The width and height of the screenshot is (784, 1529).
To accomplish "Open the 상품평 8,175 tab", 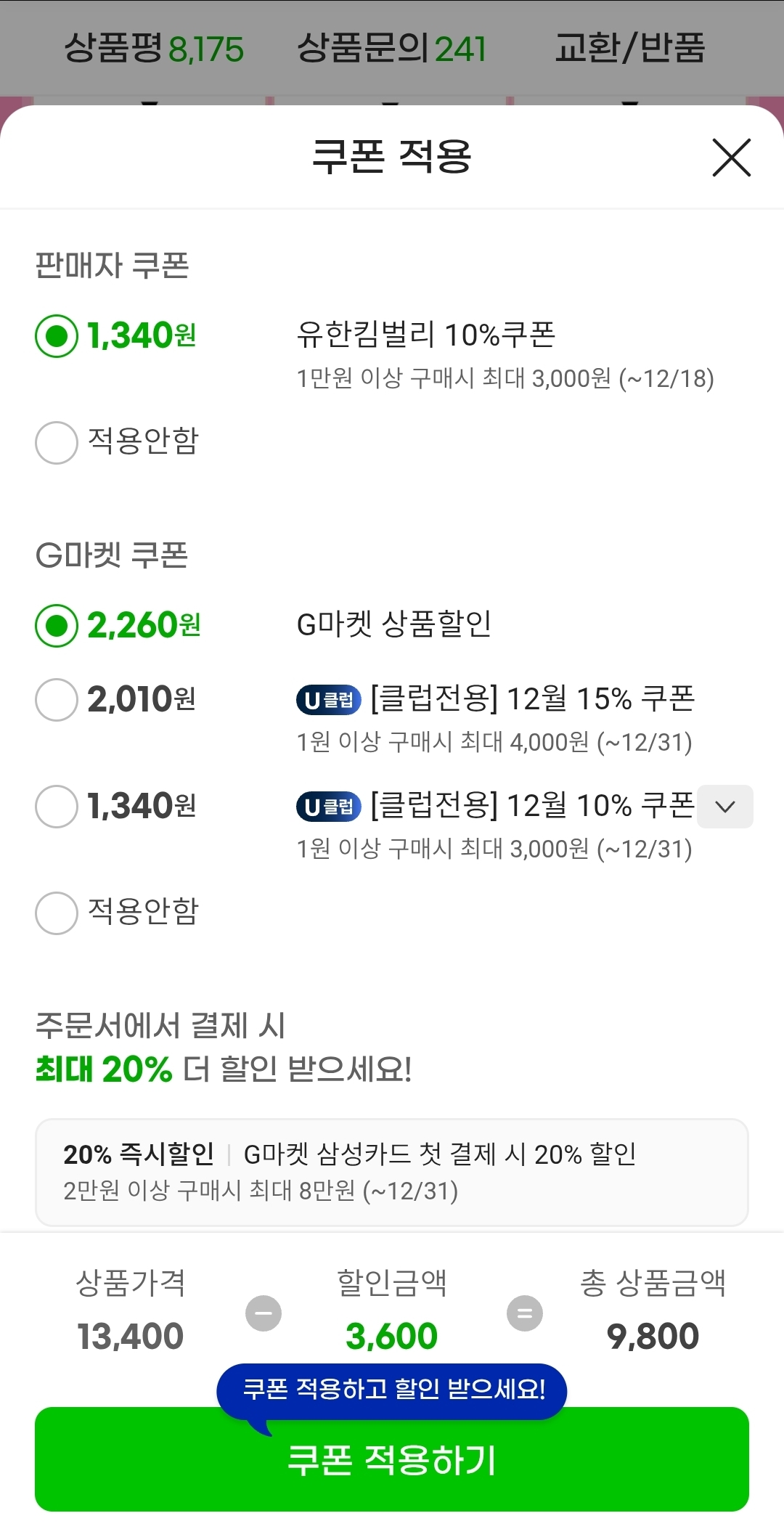I will click(154, 49).
